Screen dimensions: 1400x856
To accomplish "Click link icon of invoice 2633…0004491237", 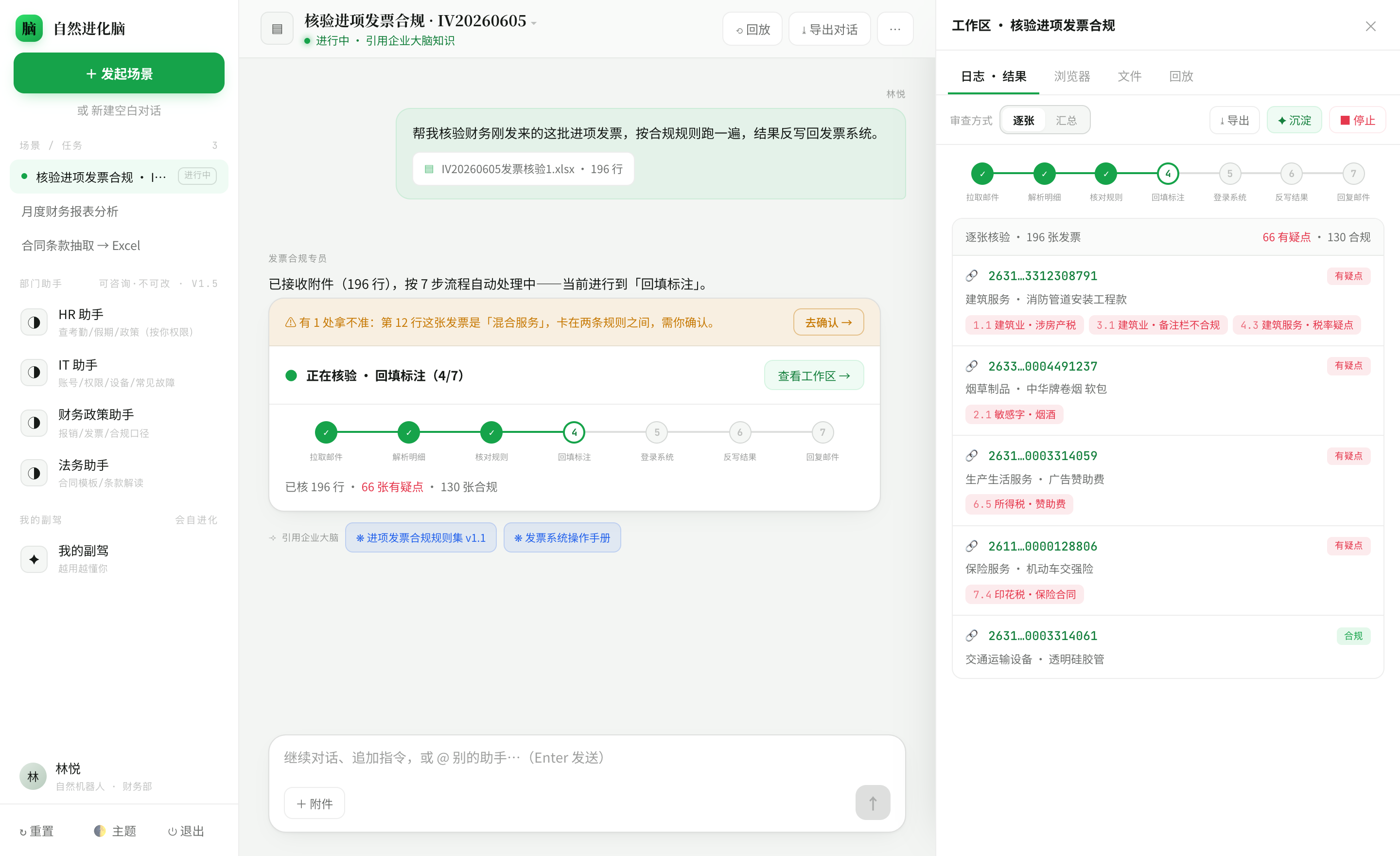I will coord(972,366).
